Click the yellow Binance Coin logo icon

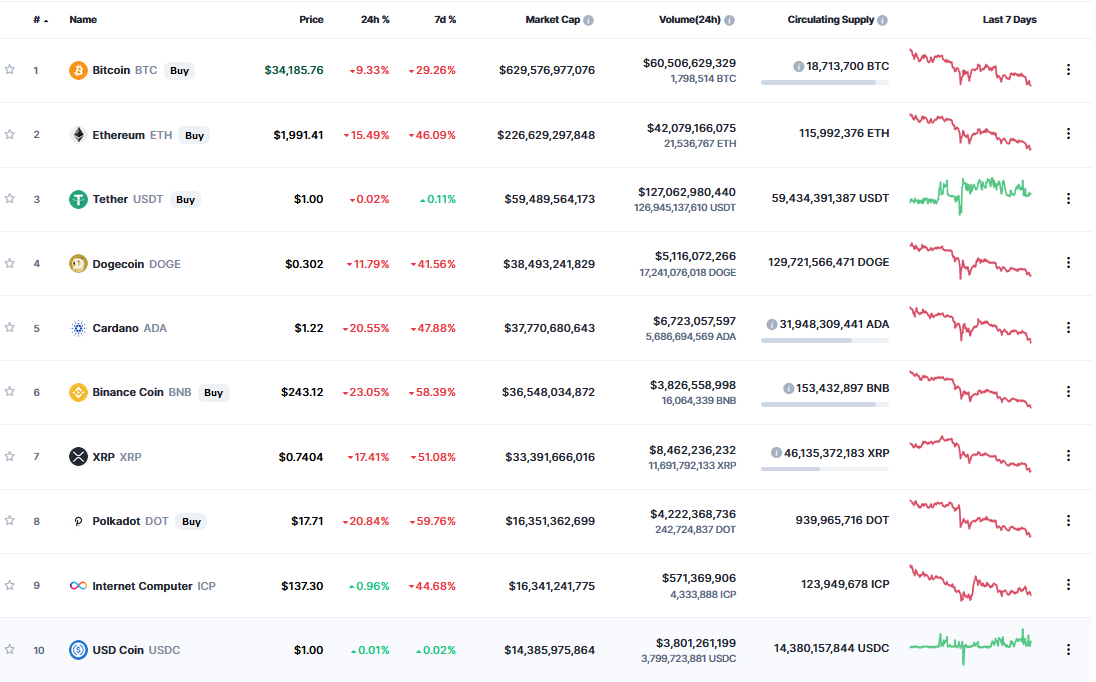78,392
